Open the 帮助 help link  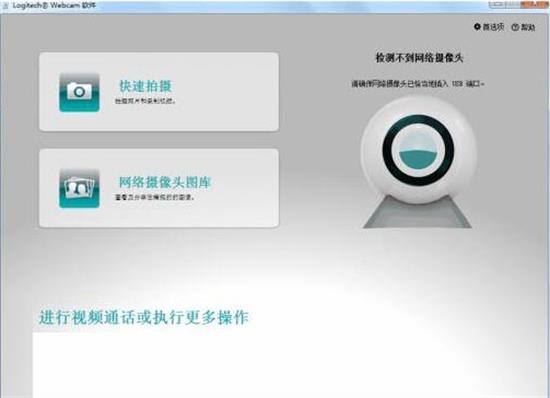pyautogui.click(x=528, y=27)
